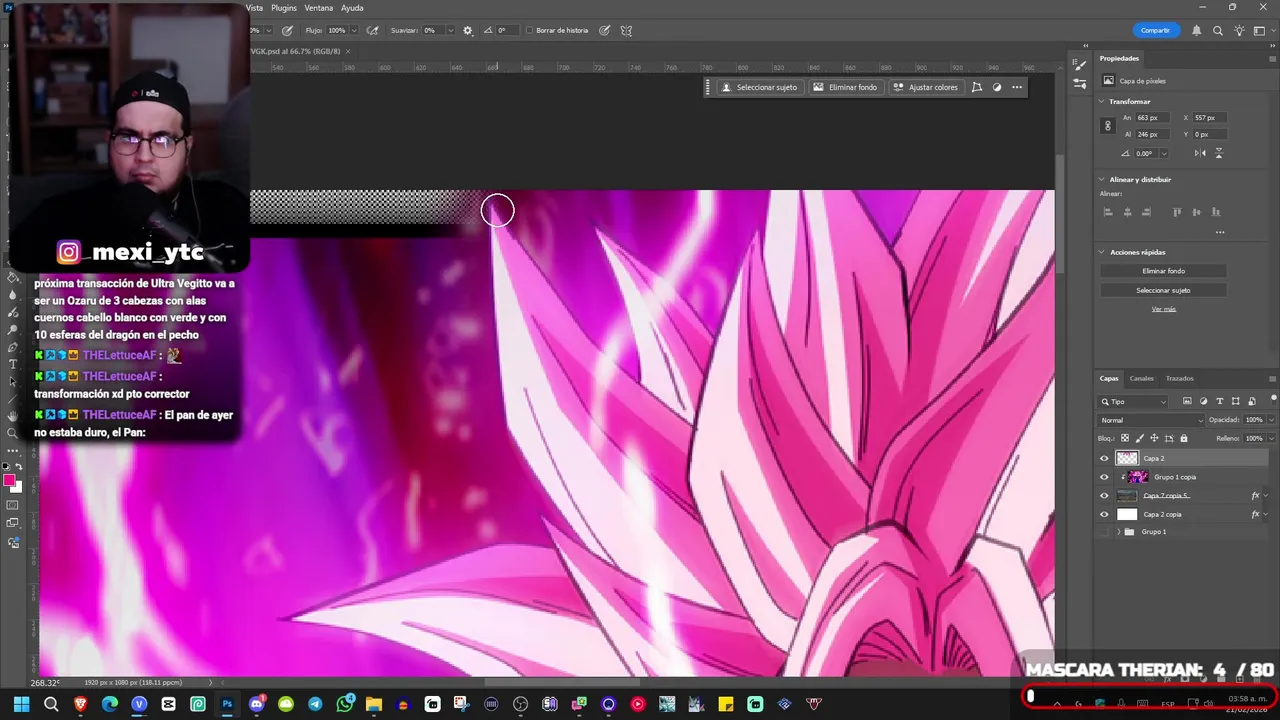Open the Vista menu
The height and width of the screenshot is (720, 1280).
coord(255,8)
